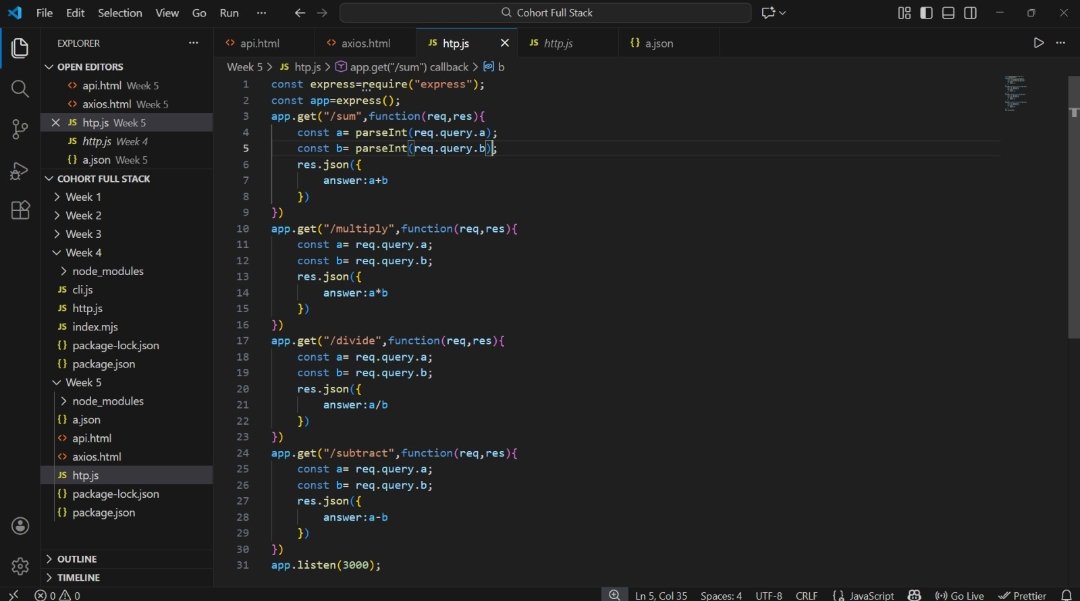Click the remote window indicator in status bar
This screenshot has height=601, width=1080.
tap(13, 595)
